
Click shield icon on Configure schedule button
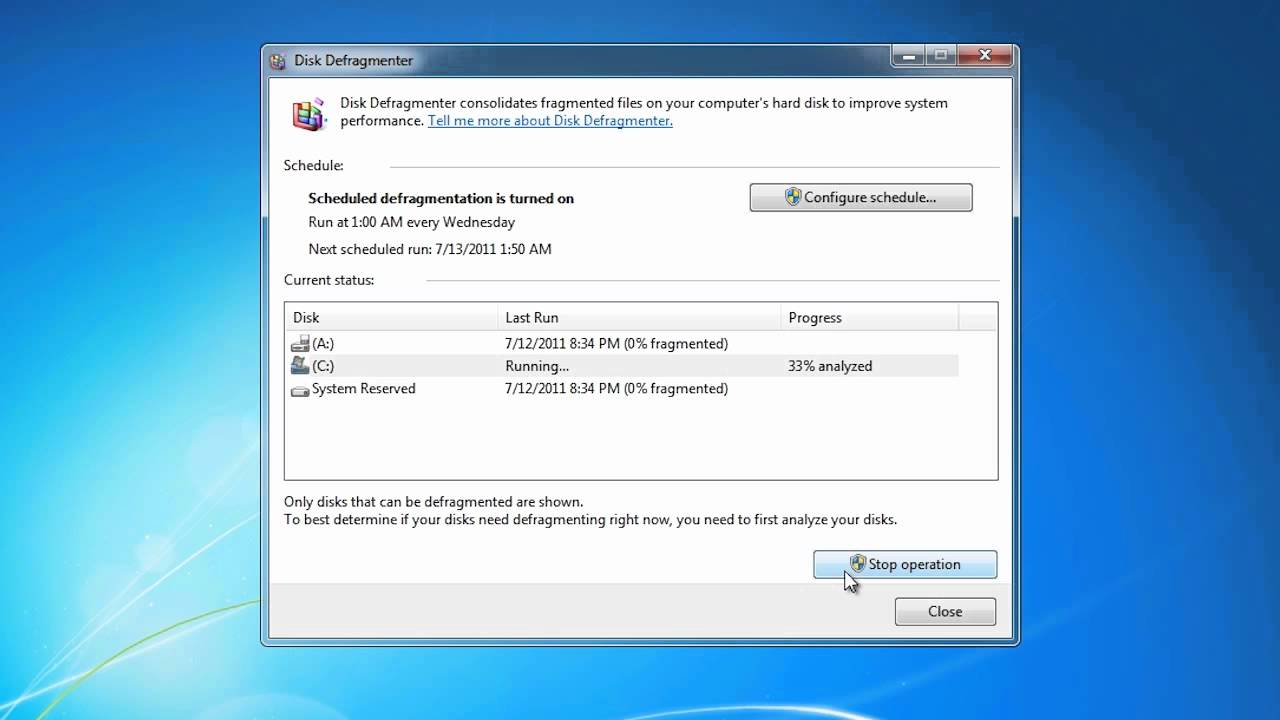coord(793,197)
